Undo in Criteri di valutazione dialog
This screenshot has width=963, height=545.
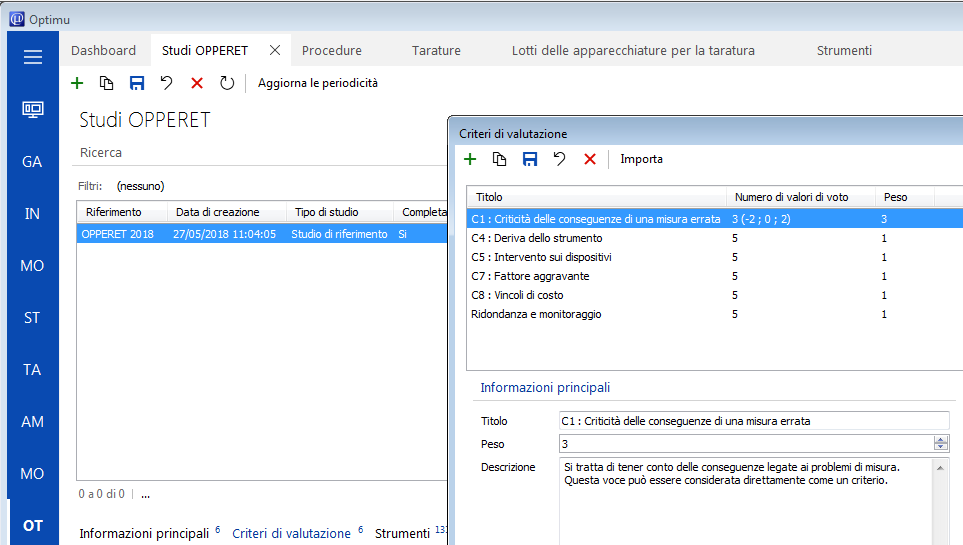pyautogui.click(x=559, y=159)
